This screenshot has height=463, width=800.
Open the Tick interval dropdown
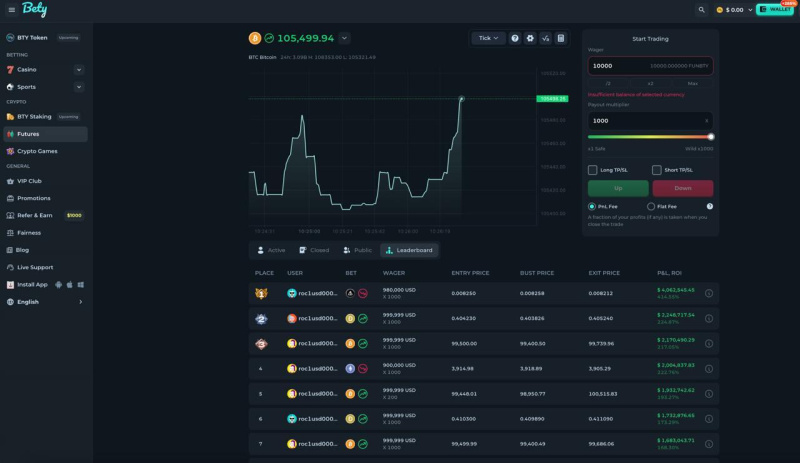(x=489, y=38)
